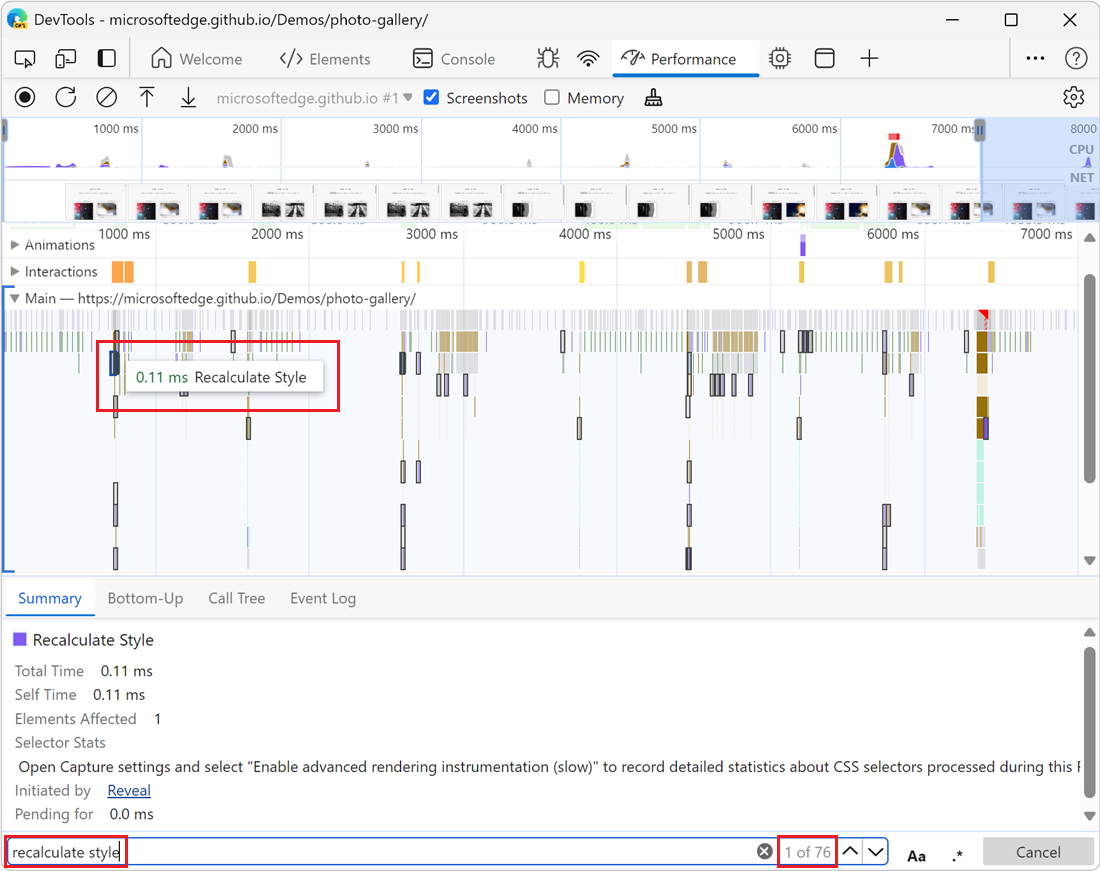Load a saved performance profile
Screen dimensions: 1100x871
click(146, 97)
